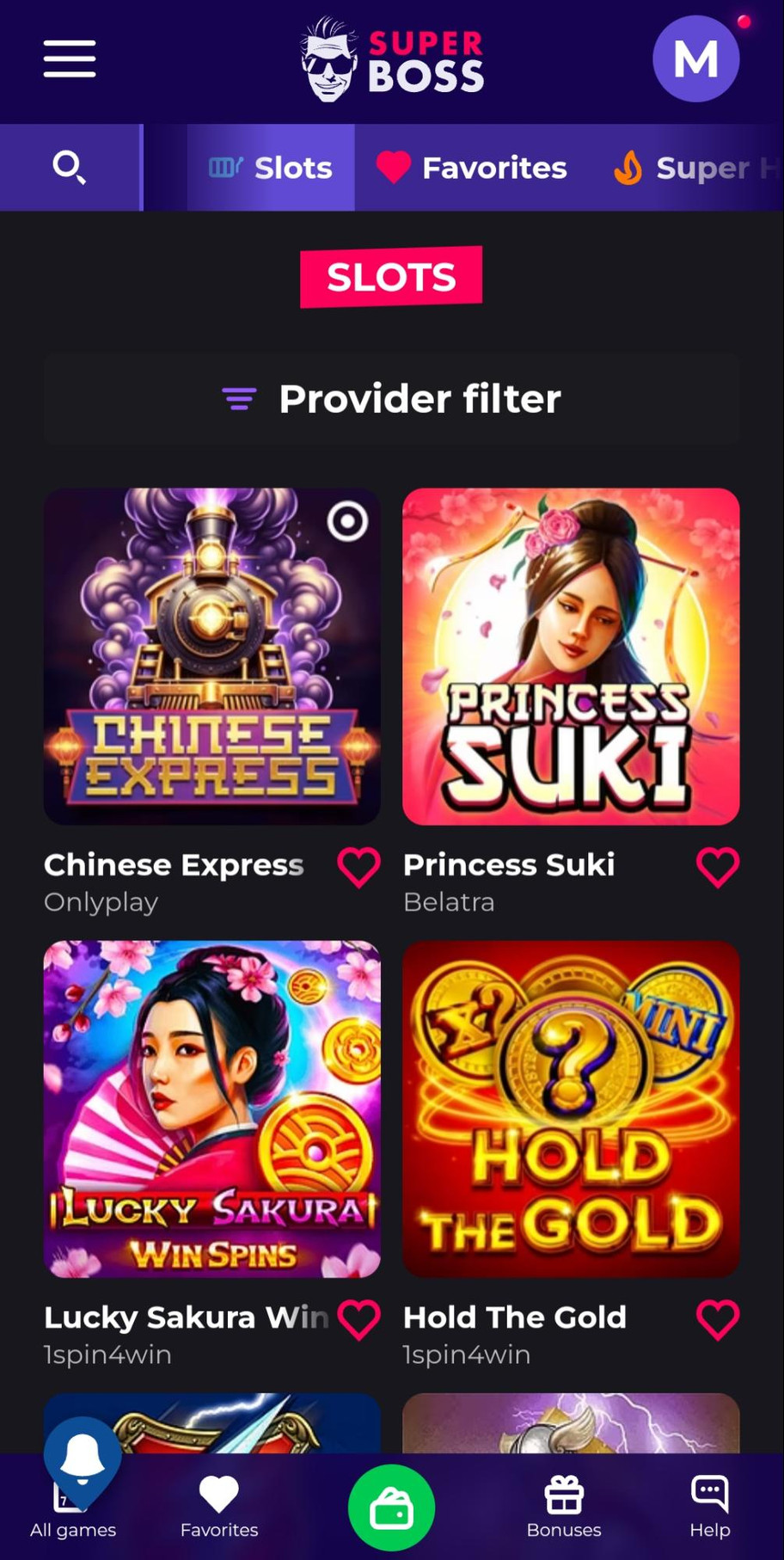Expand the Provider filter

(x=392, y=399)
